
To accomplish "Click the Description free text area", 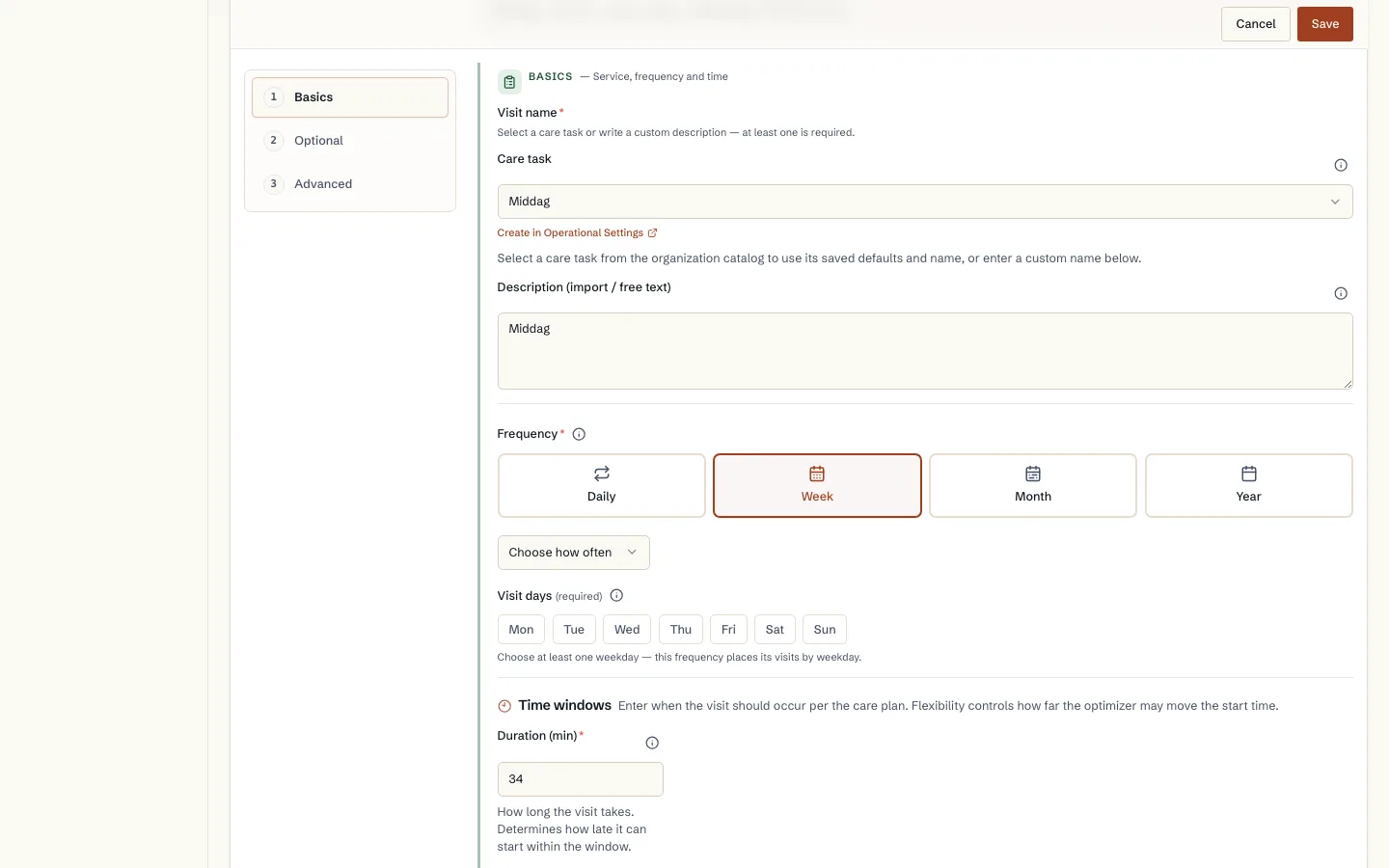I will click(925, 351).
